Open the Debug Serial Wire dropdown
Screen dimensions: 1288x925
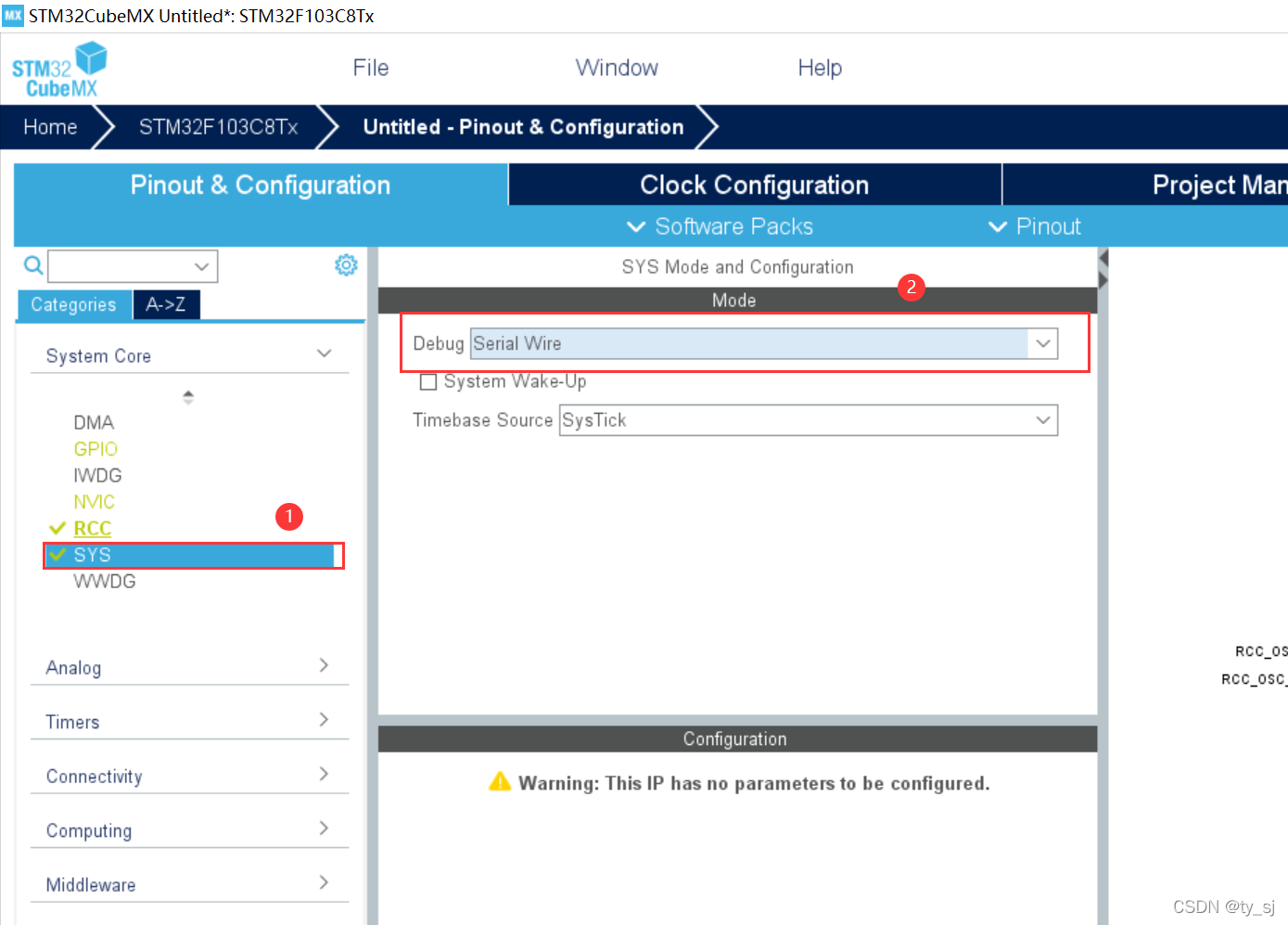point(763,343)
